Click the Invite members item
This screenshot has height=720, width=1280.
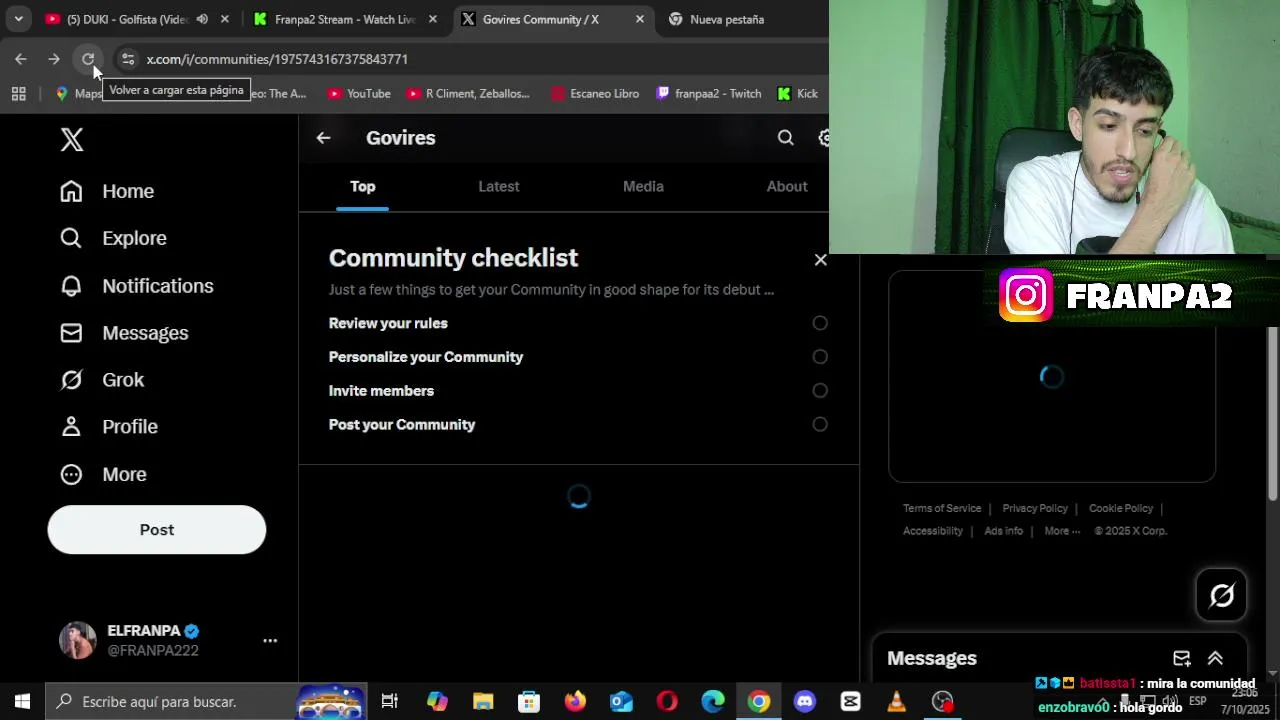(x=381, y=391)
